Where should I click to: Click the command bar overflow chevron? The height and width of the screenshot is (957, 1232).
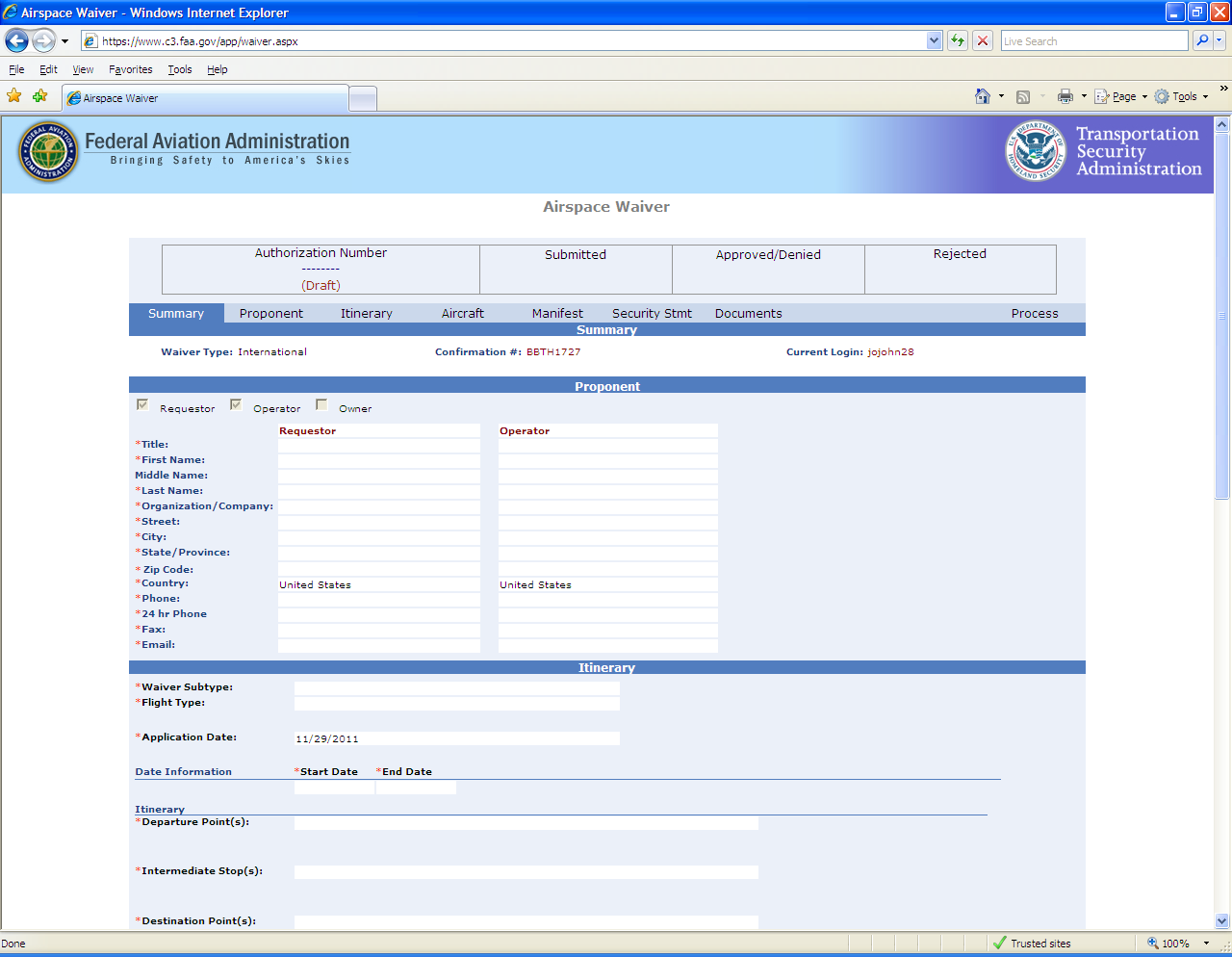(1223, 89)
